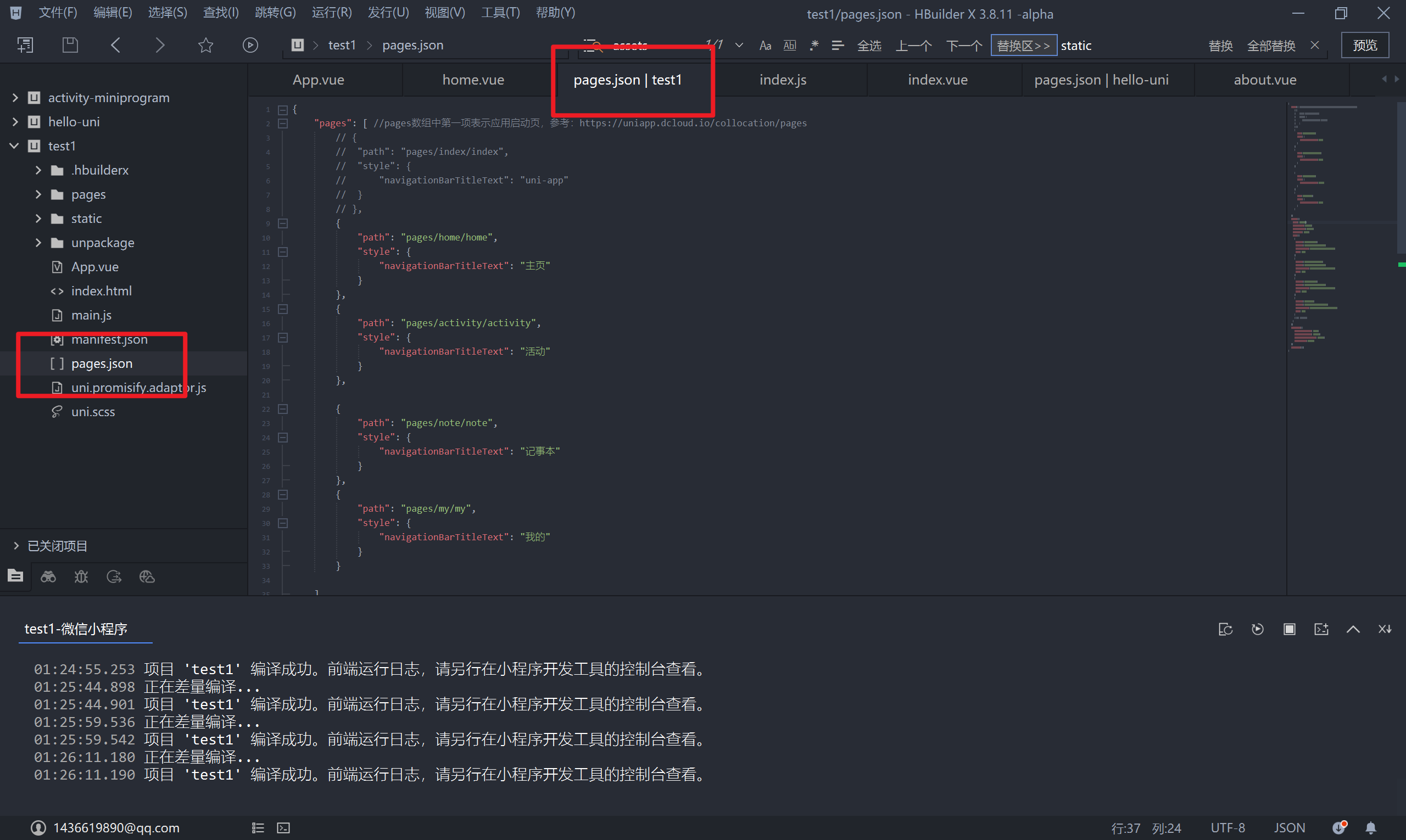Open manifest.json in project tree
This screenshot has height=840, width=1406.
(x=109, y=339)
